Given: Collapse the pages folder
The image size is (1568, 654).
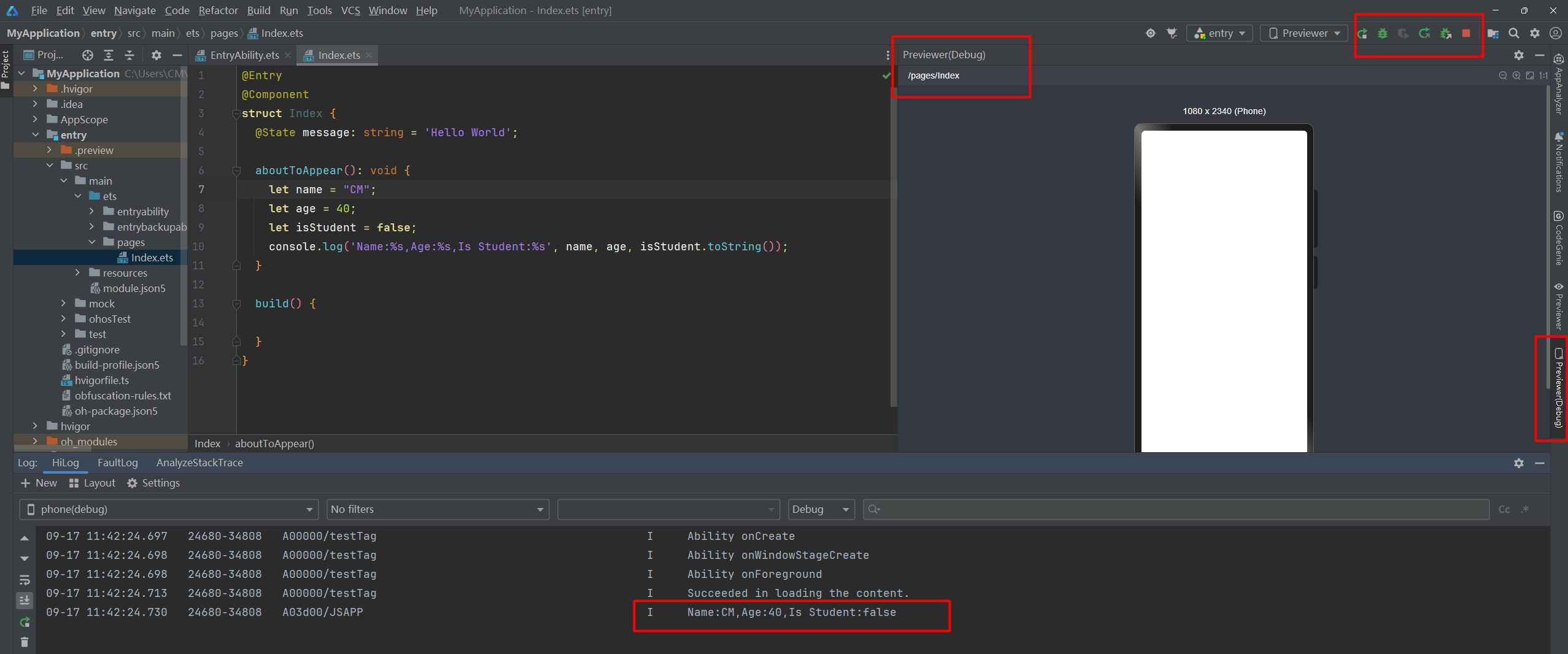Looking at the screenshot, I should pos(92,242).
